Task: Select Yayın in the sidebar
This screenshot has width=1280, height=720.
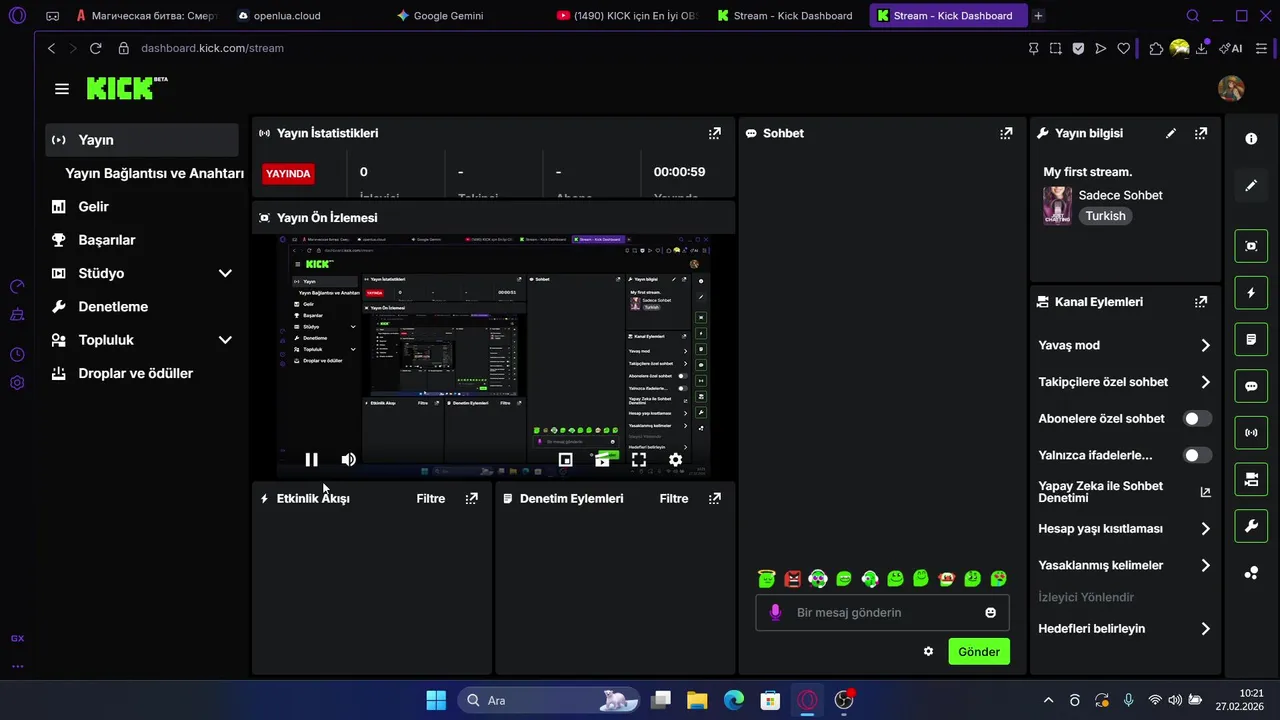Action: 142,140
